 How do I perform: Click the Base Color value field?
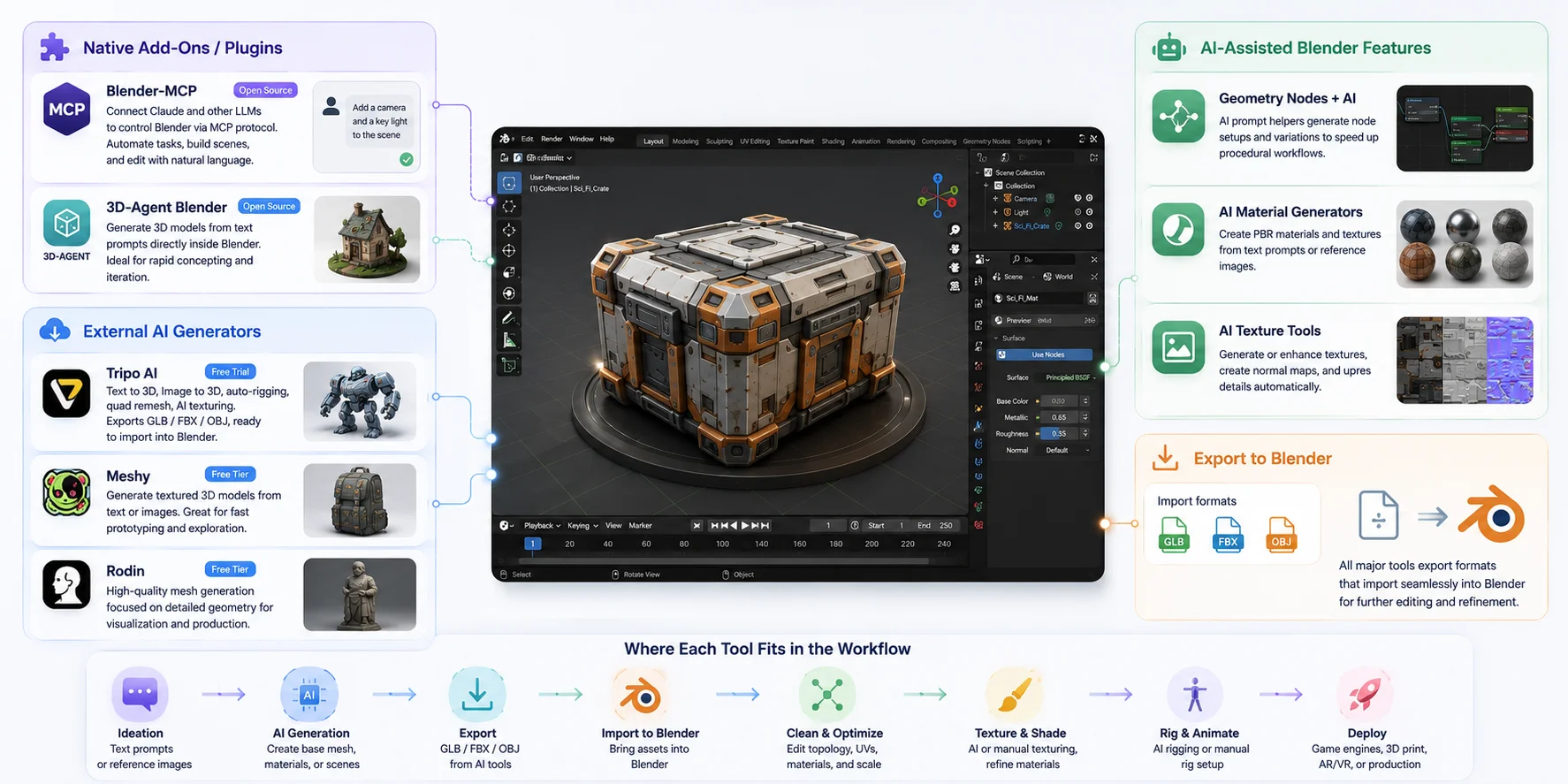pos(1059,401)
